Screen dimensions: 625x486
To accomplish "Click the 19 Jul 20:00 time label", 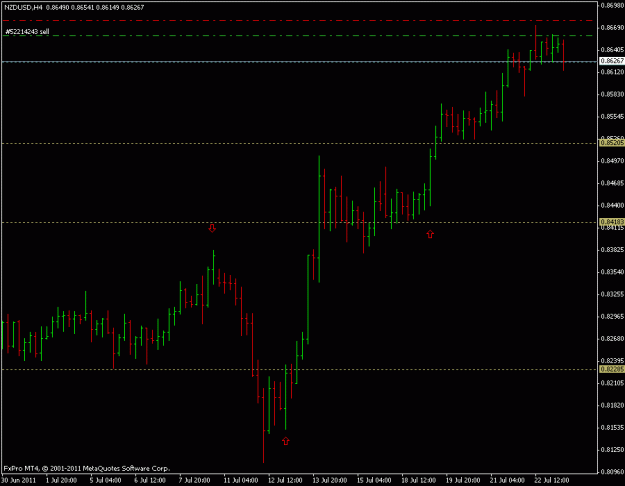I will click(464, 480).
